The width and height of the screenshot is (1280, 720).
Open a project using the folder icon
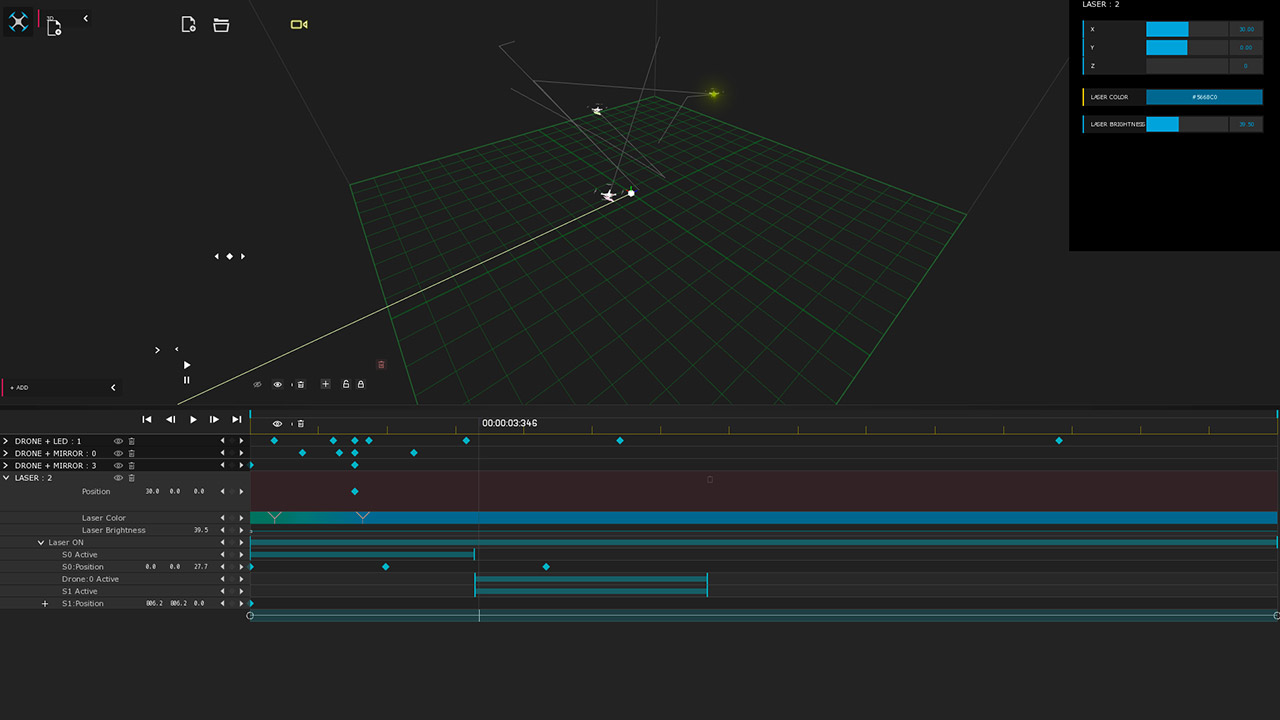coord(221,24)
